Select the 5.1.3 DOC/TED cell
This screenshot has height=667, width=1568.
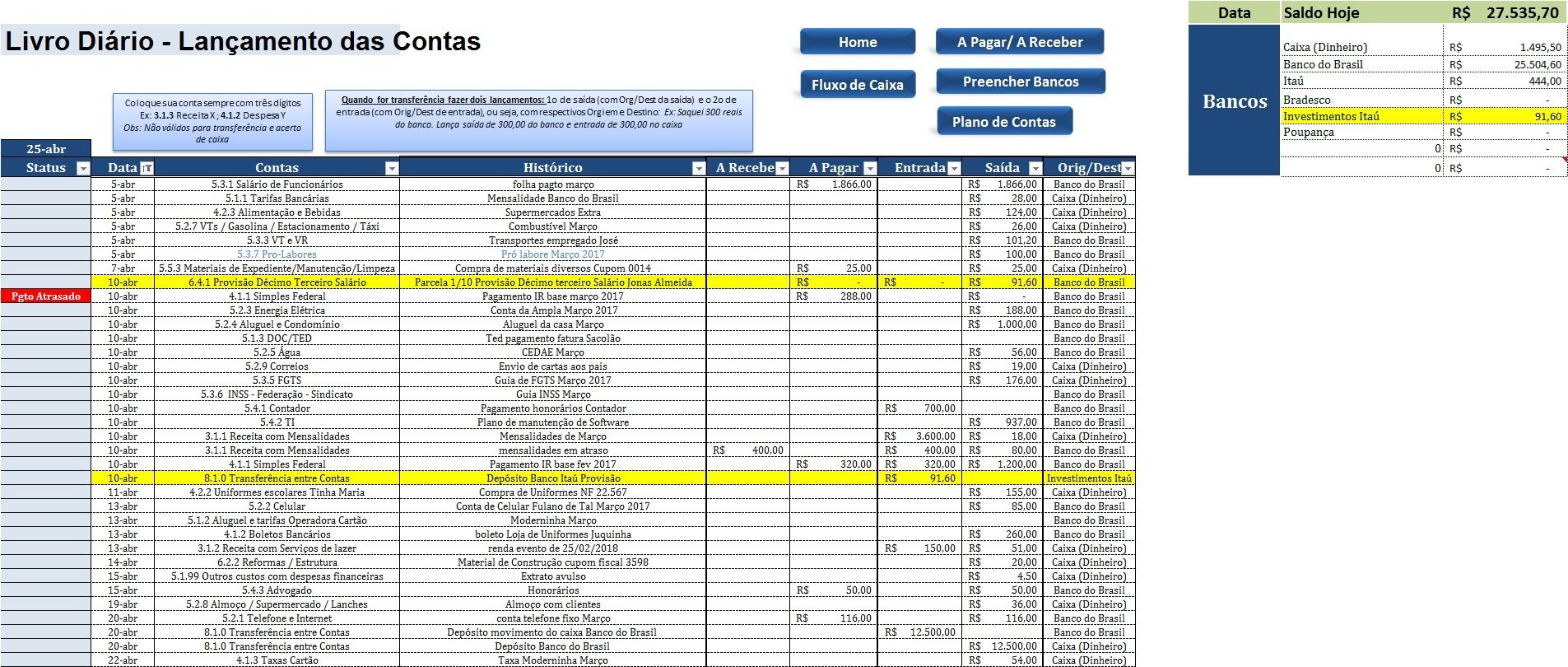pos(277,338)
